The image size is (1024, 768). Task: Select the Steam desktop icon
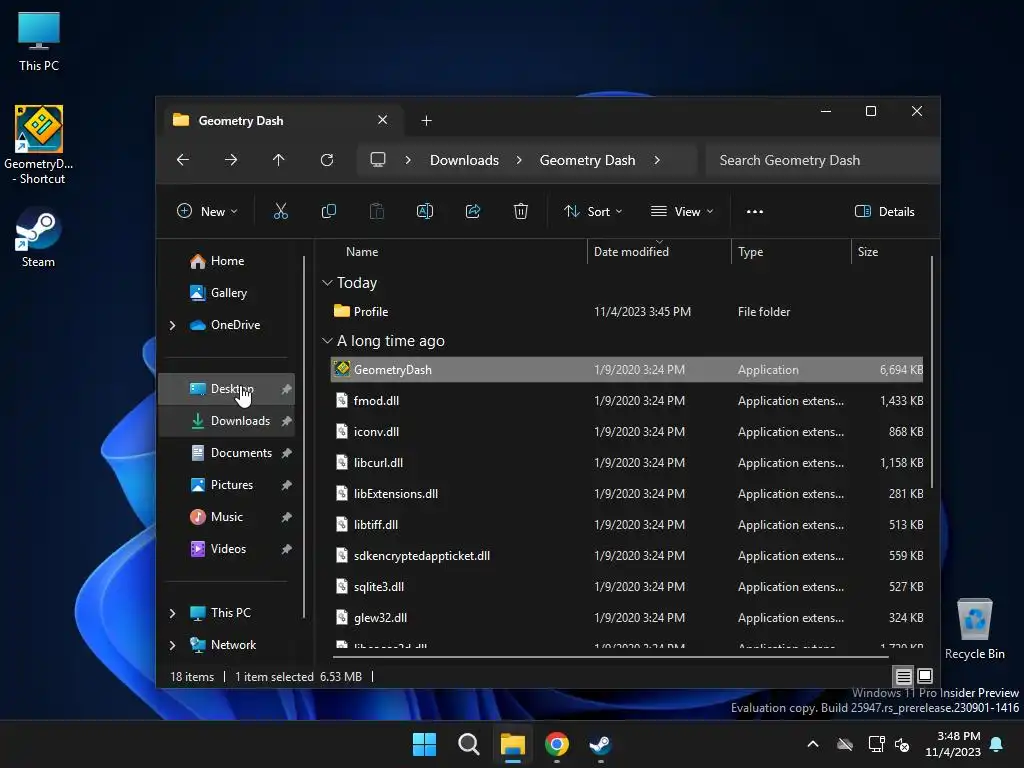pos(38,237)
